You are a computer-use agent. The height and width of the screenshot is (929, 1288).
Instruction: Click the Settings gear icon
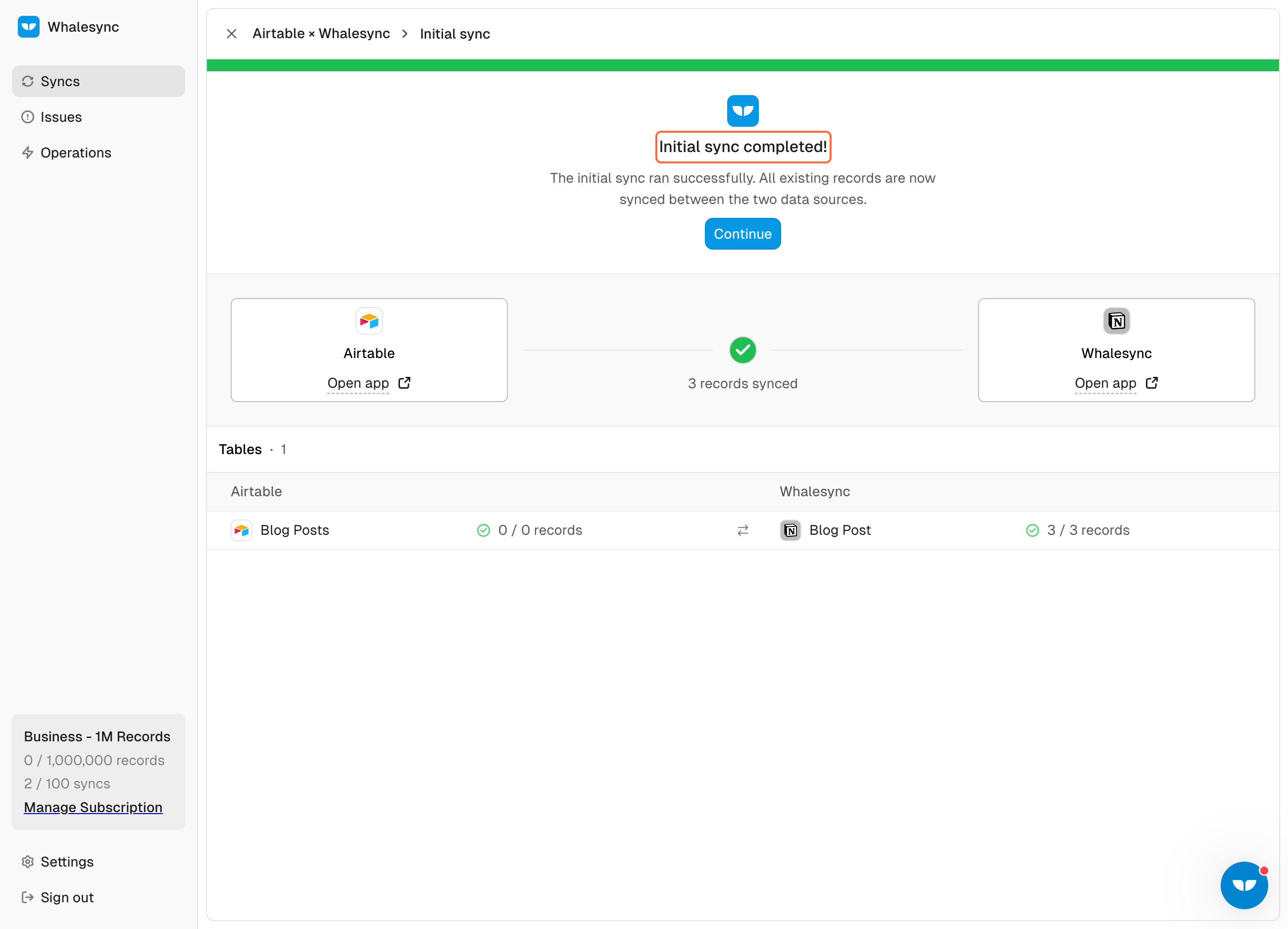click(x=28, y=861)
